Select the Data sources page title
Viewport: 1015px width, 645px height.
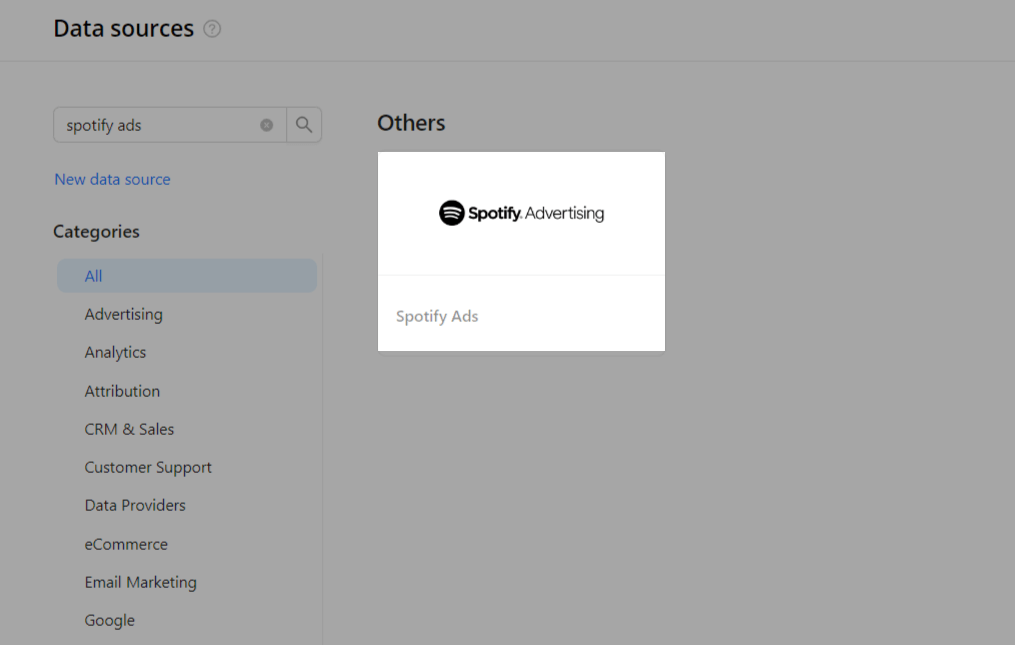coord(124,28)
